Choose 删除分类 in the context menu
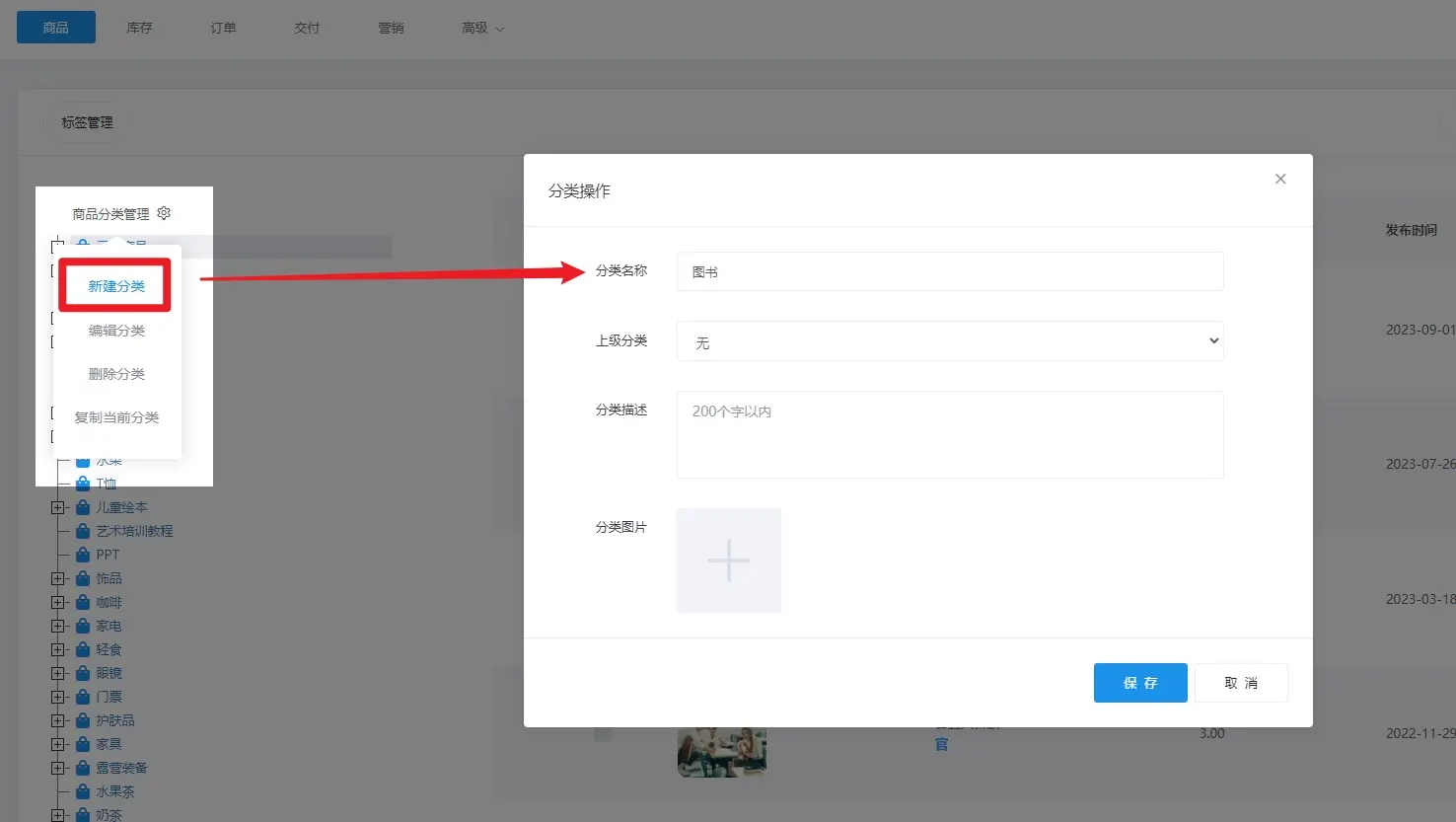The height and width of the screenshot is (822, 1456). [116, 374]
